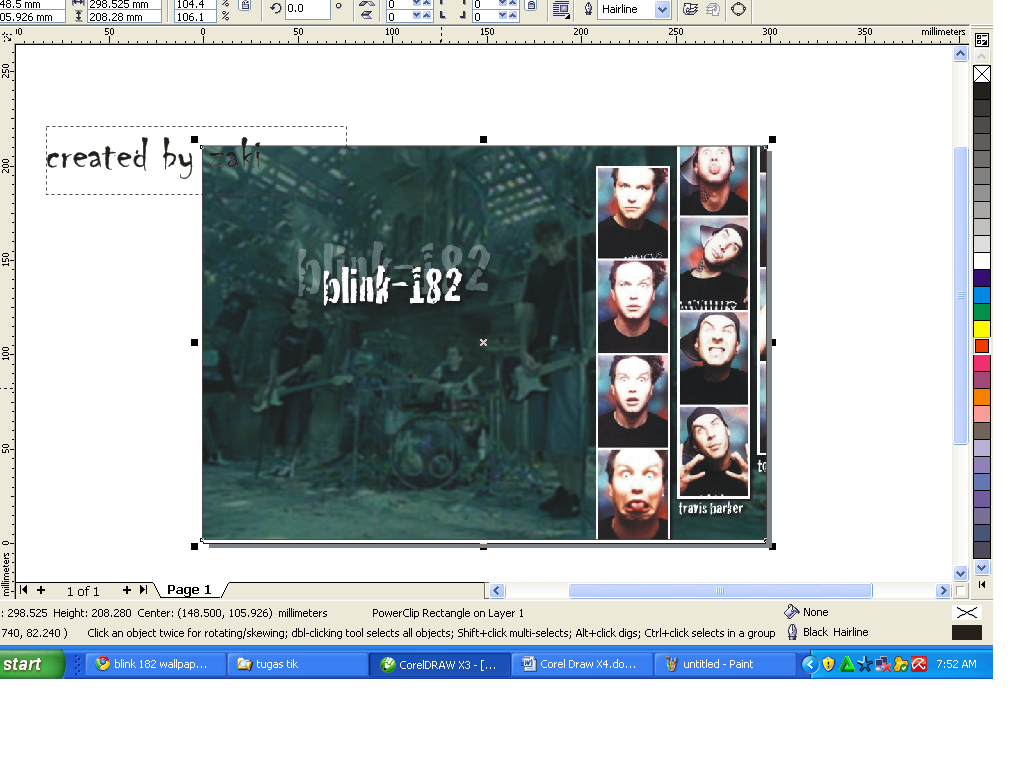This screenshot has height=768, width=1024.
Task: Pick the blue palette swatch
Action: click(982, 295)
